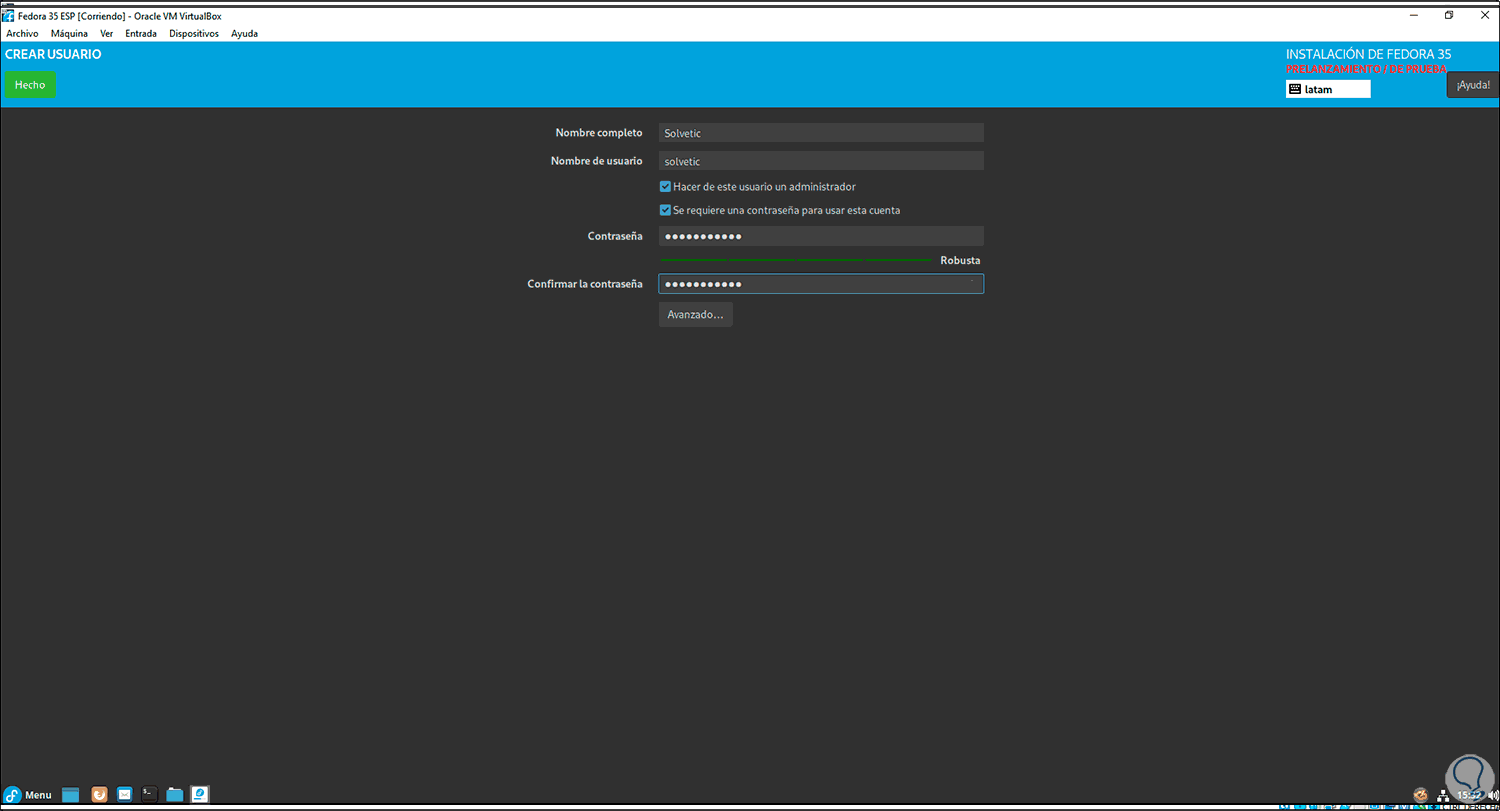Open the Entrada menu
The height and width of the screenshot is (811, 1500).
click(141, 33)
